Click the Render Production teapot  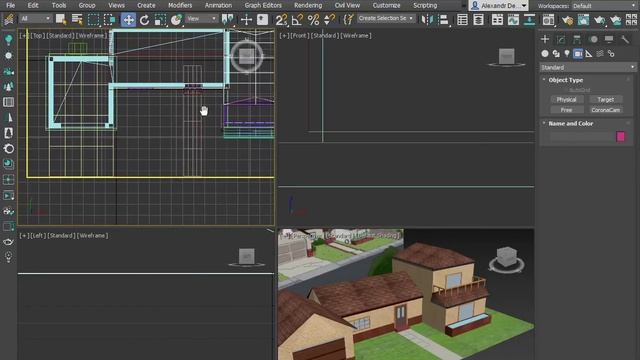[x=599, y=19]
